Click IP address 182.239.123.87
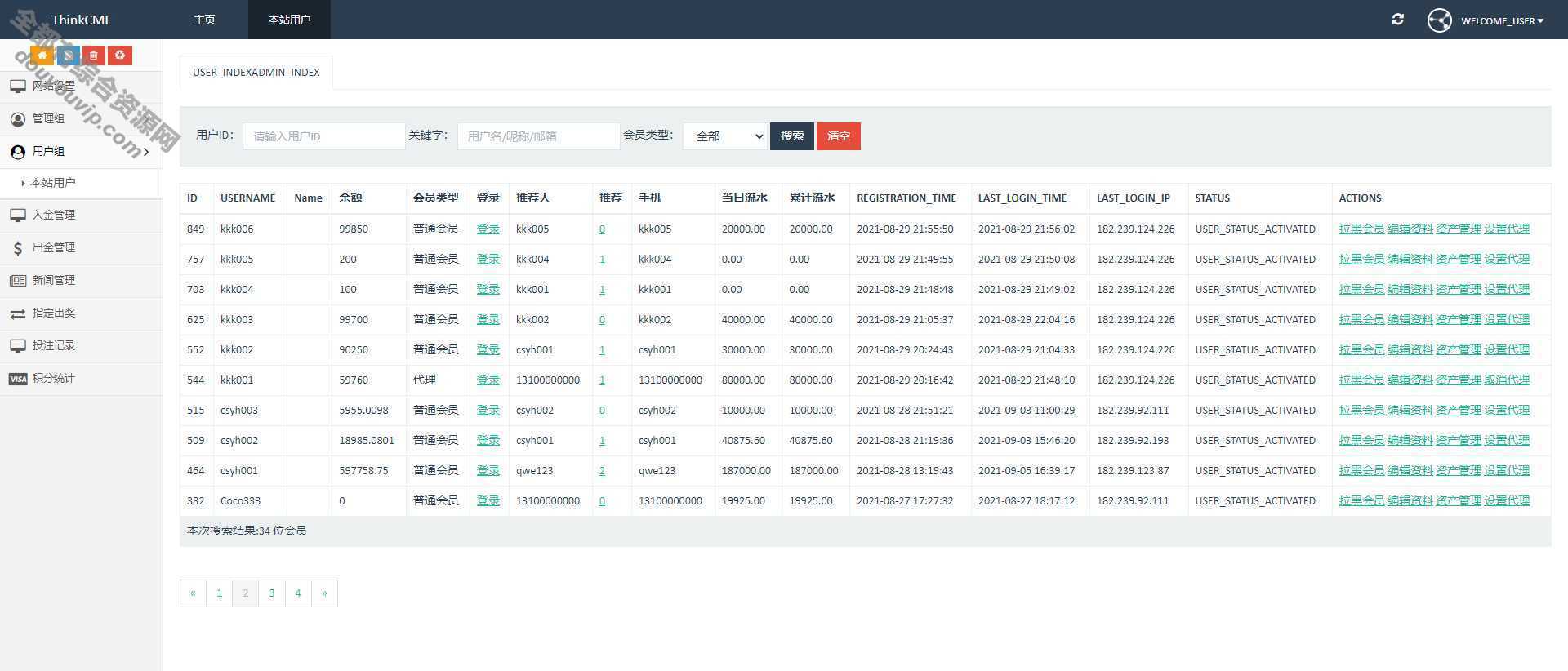This screenshot has height=671, width=1568. tap(1133, 470)
